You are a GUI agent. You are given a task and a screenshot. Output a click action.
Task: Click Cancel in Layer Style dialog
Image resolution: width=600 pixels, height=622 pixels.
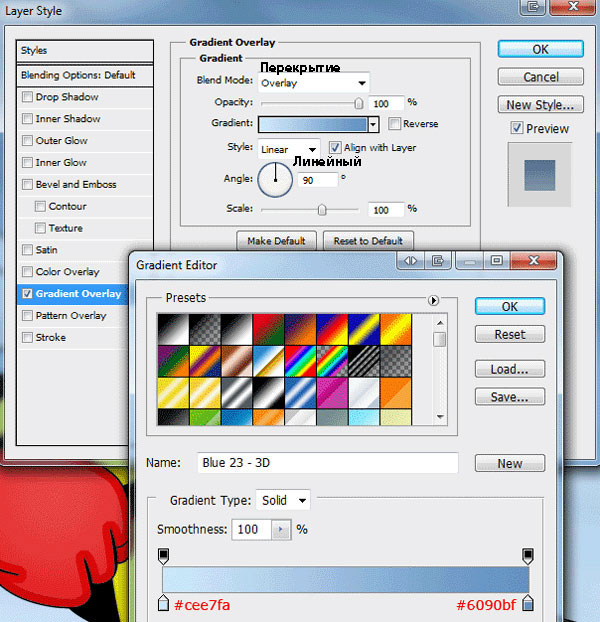pos(541,77)
